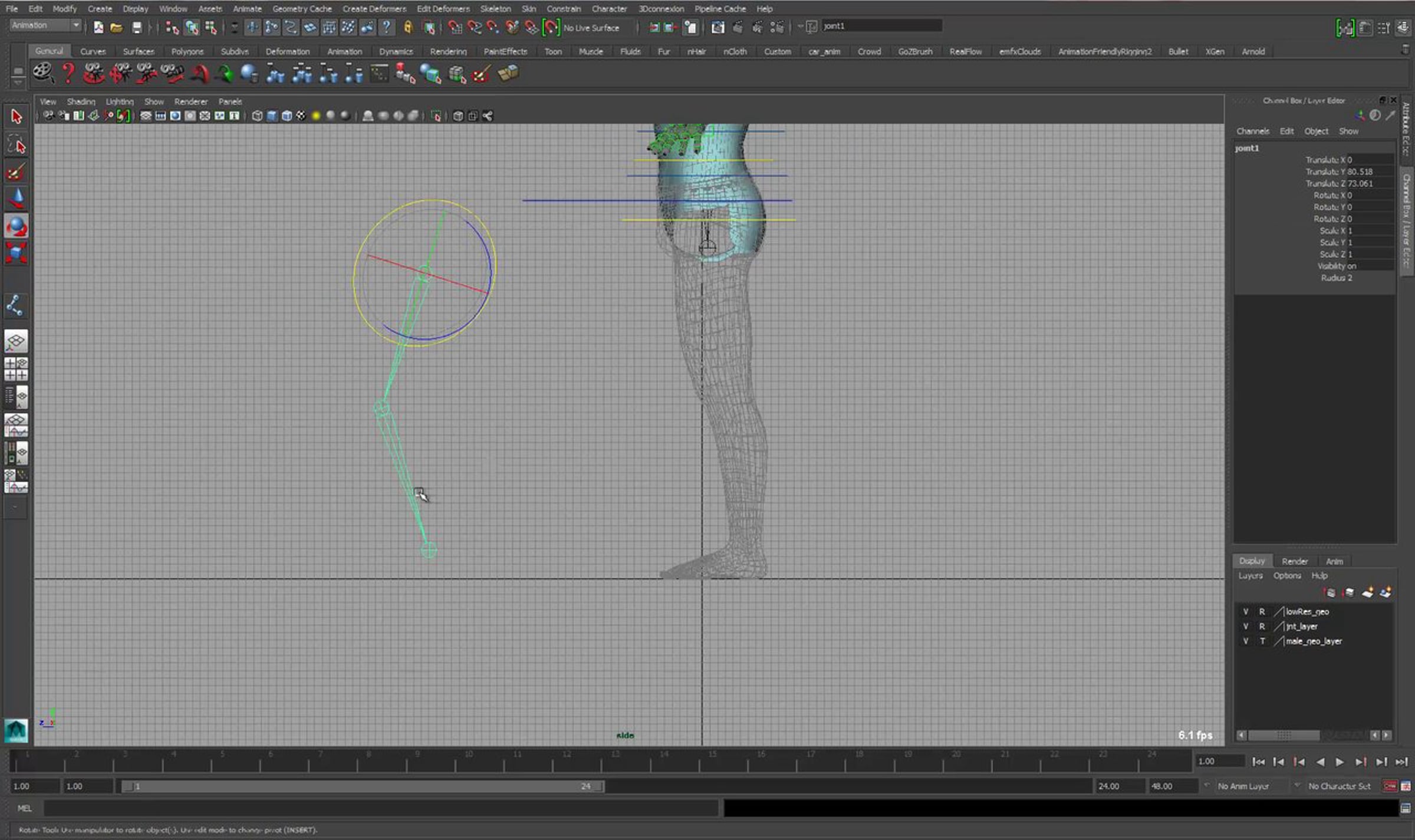Switch to single perspective view layout

(x=16, y=341)
